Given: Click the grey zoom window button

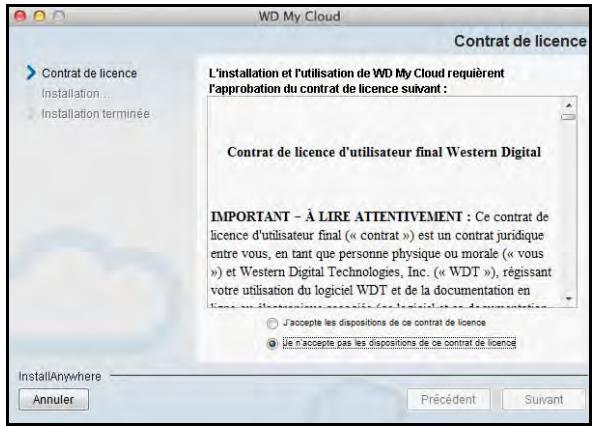Looking at the screenshot, I should pyautogui.click(x=59, y=16).
